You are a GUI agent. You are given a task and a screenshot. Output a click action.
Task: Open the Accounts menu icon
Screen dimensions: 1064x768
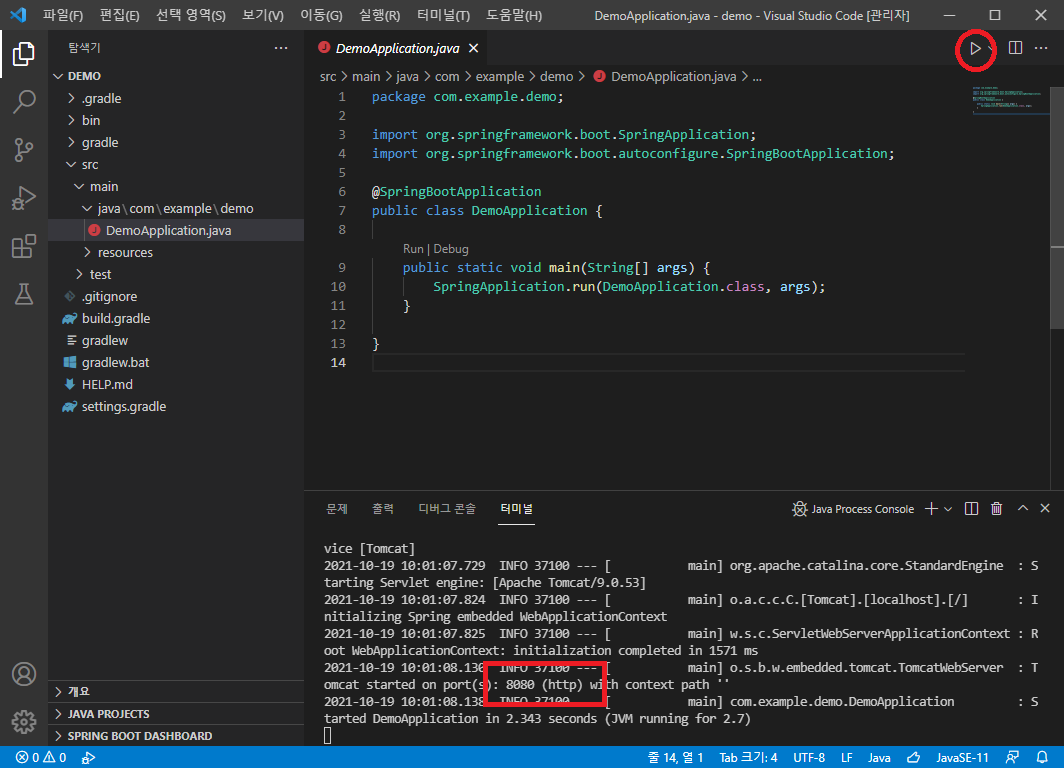[x=24, y=674]
